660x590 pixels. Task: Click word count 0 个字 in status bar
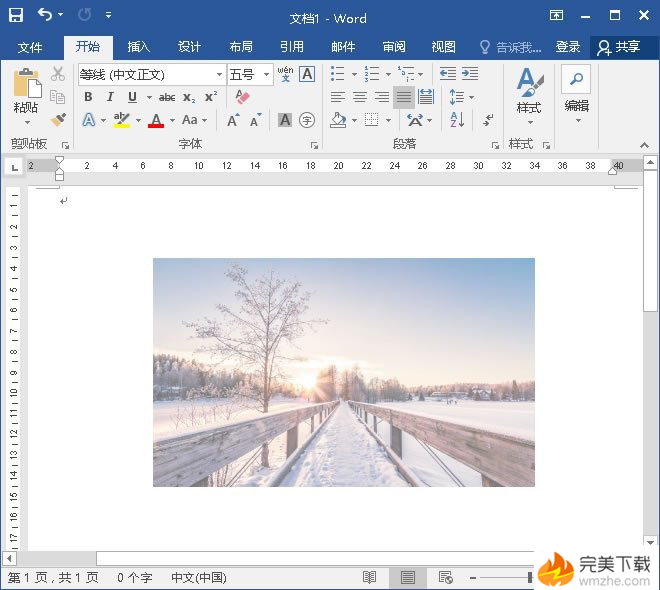pos(135,577)
